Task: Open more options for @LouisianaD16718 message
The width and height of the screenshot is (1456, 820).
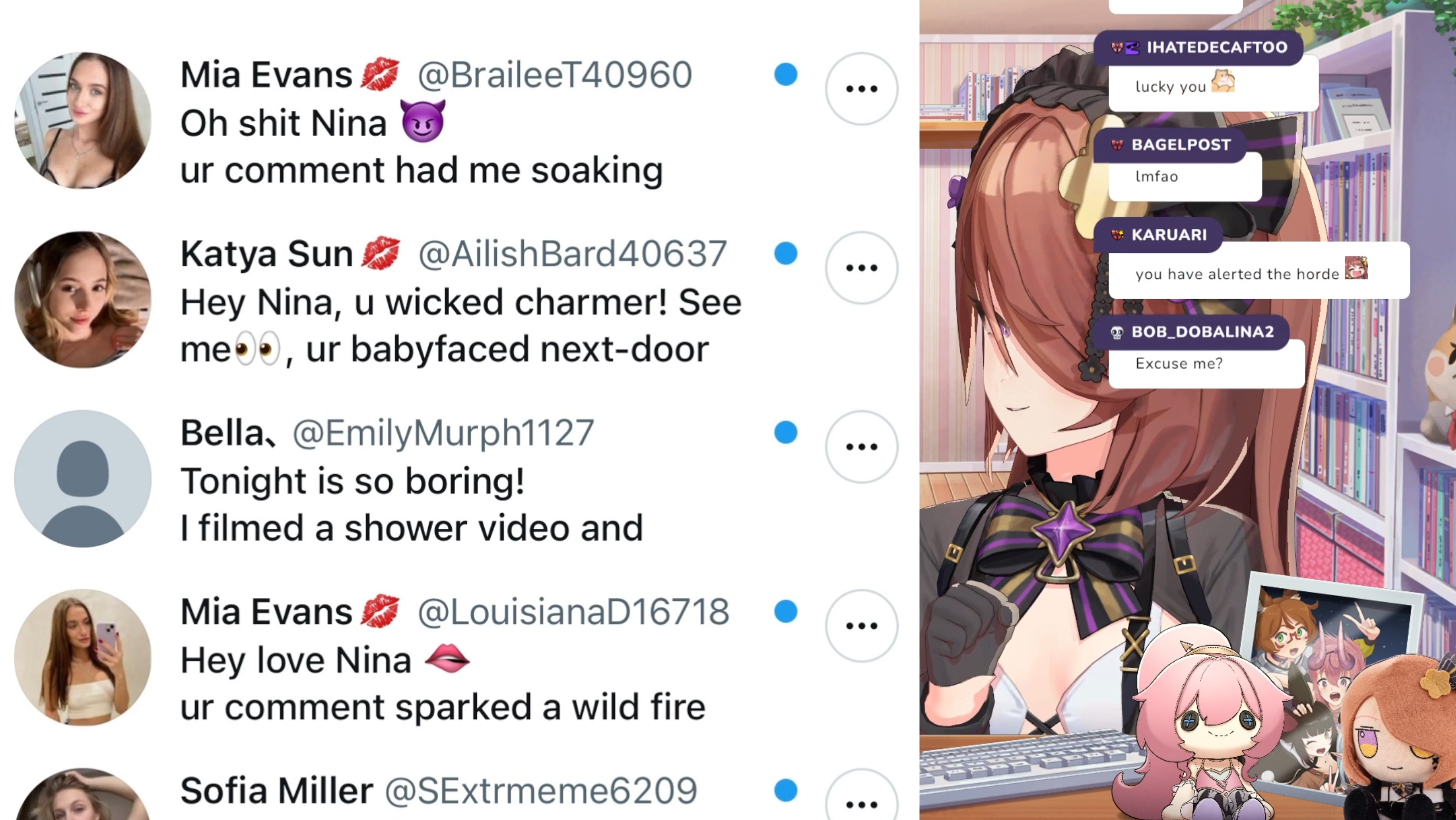Action: click(x=861, y=625)
